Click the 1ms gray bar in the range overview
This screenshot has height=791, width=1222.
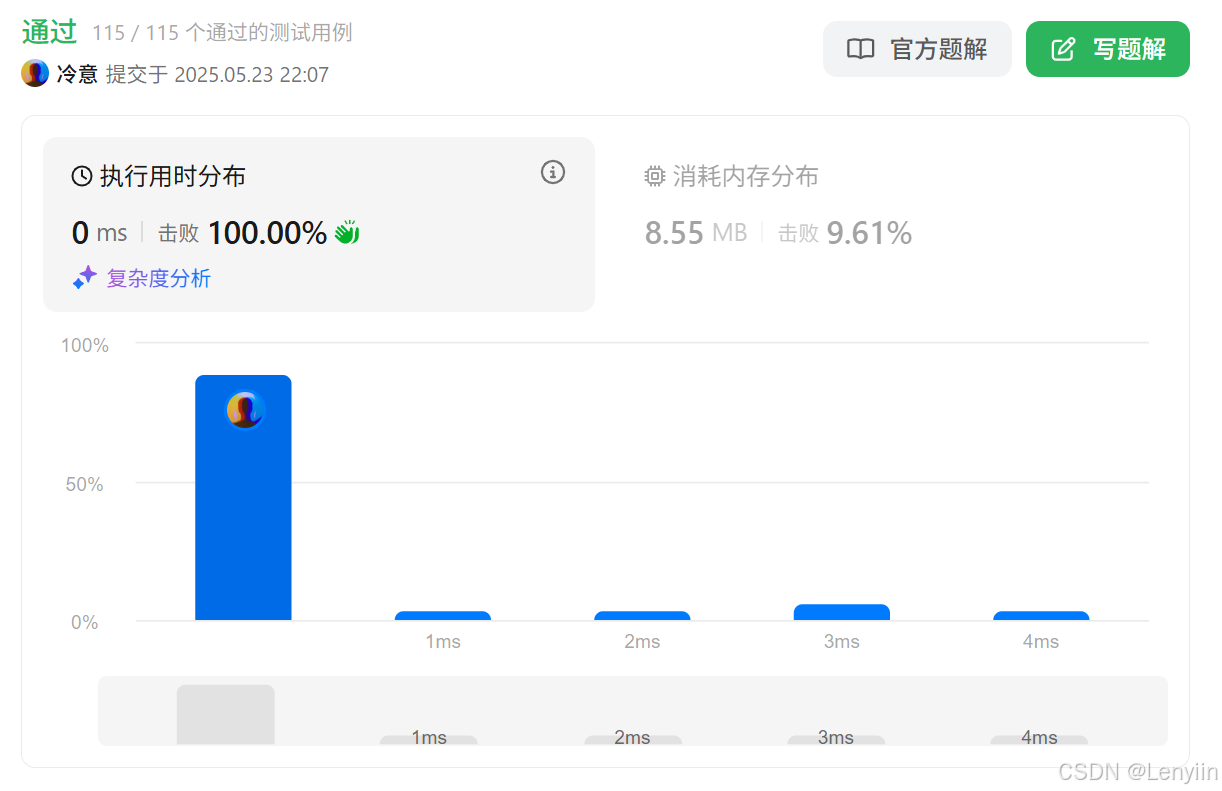(429, 740)
